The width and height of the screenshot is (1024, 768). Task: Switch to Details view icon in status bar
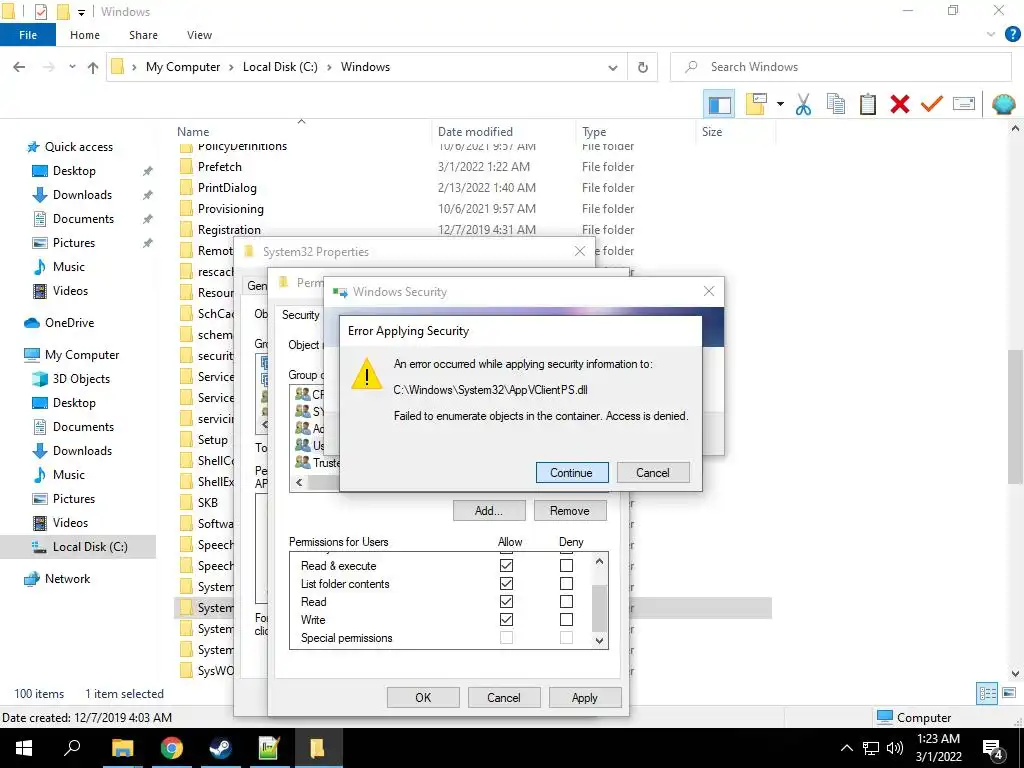(987, 694)
